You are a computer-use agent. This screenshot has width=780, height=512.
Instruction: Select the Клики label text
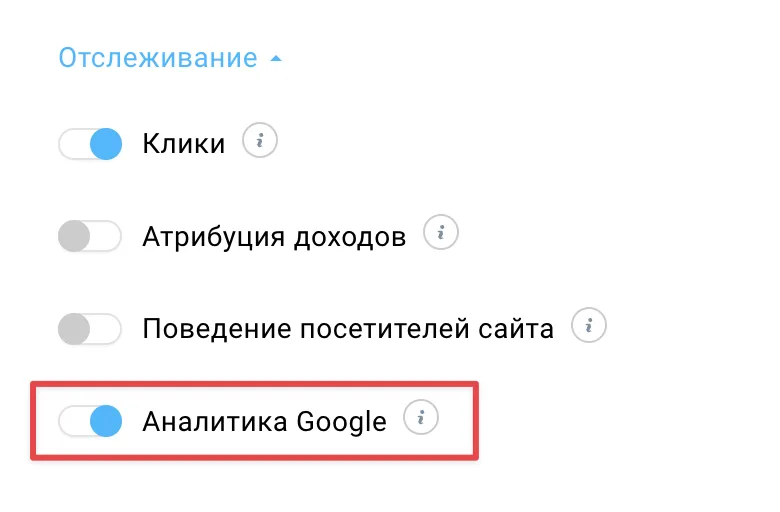(x=184, y=144)
